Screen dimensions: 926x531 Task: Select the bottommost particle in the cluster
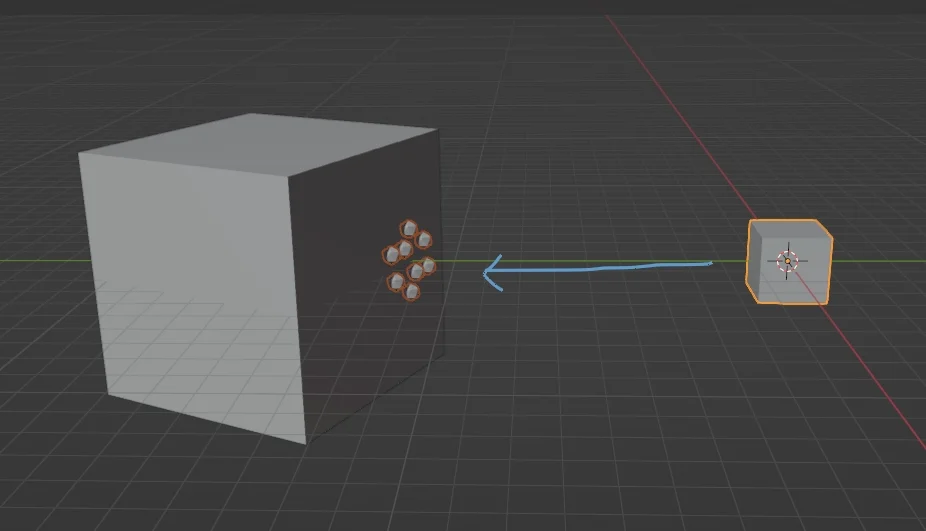(411, 293)
